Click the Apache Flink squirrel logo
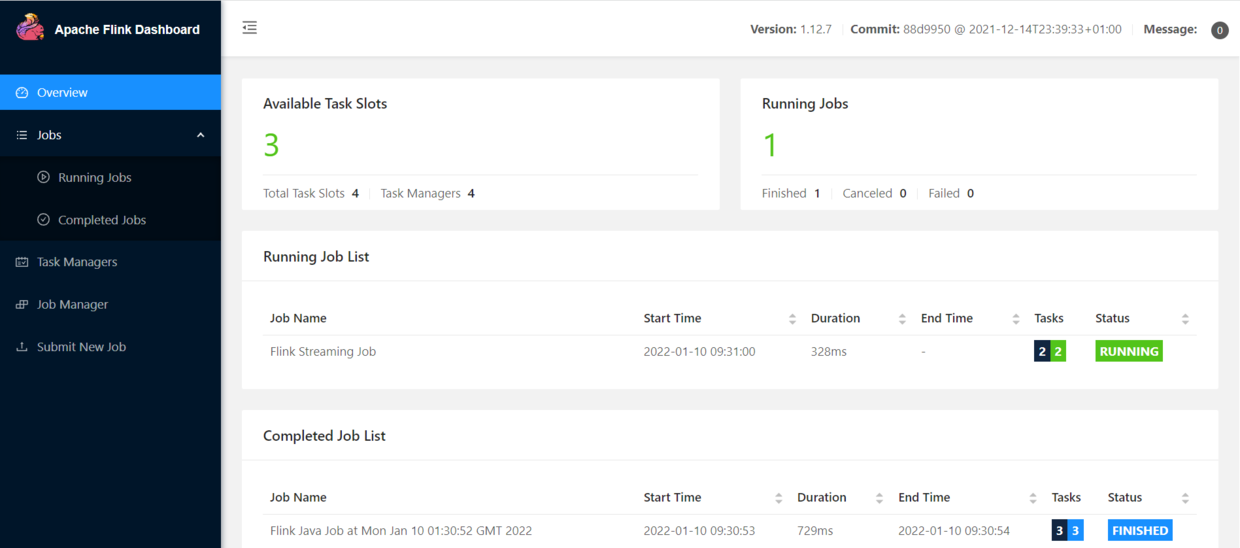The height and width of the screenshot is (548, 1240). pyautogui.click(x=30, y=28)
